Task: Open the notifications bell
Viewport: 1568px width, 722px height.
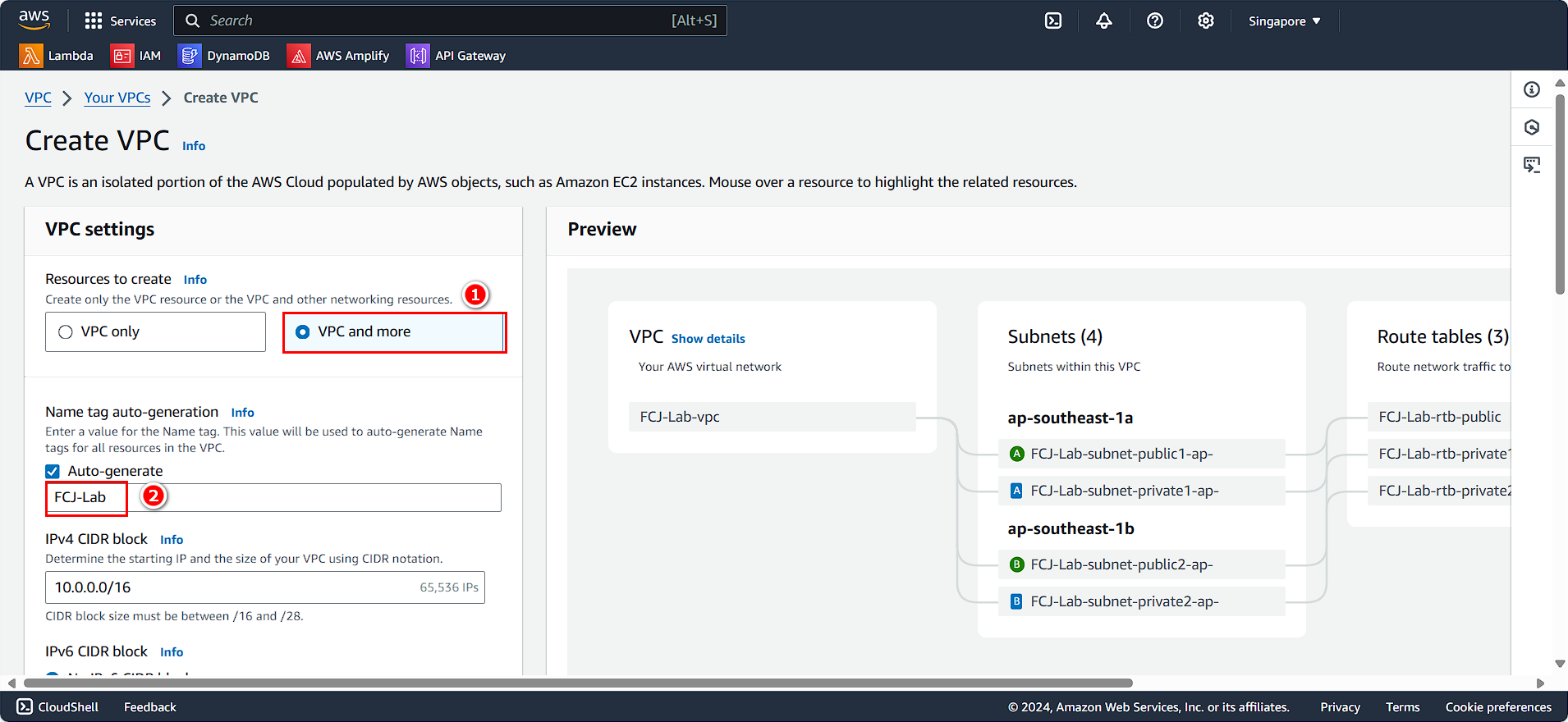Action: [x=1104, y=21]
